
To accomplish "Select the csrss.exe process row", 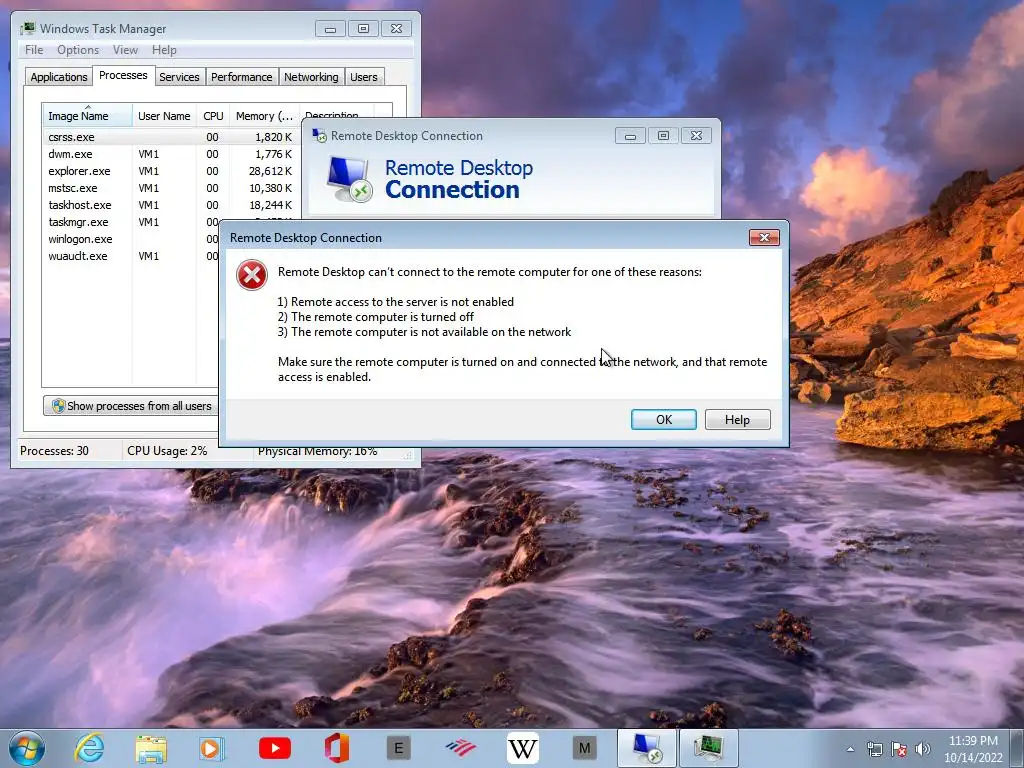I will click(x=171, y=137).
